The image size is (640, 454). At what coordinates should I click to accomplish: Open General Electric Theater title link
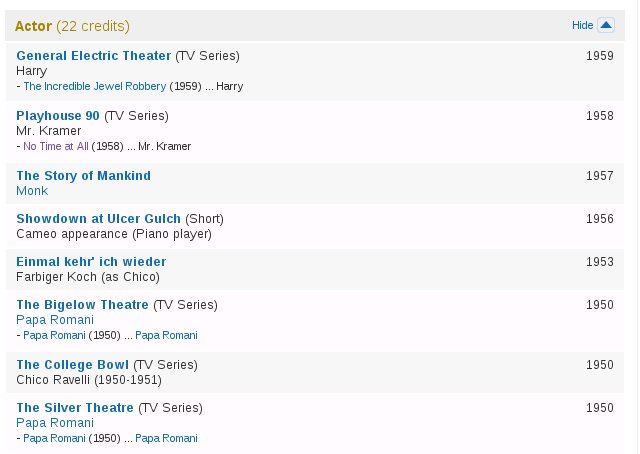pos(94,56)
